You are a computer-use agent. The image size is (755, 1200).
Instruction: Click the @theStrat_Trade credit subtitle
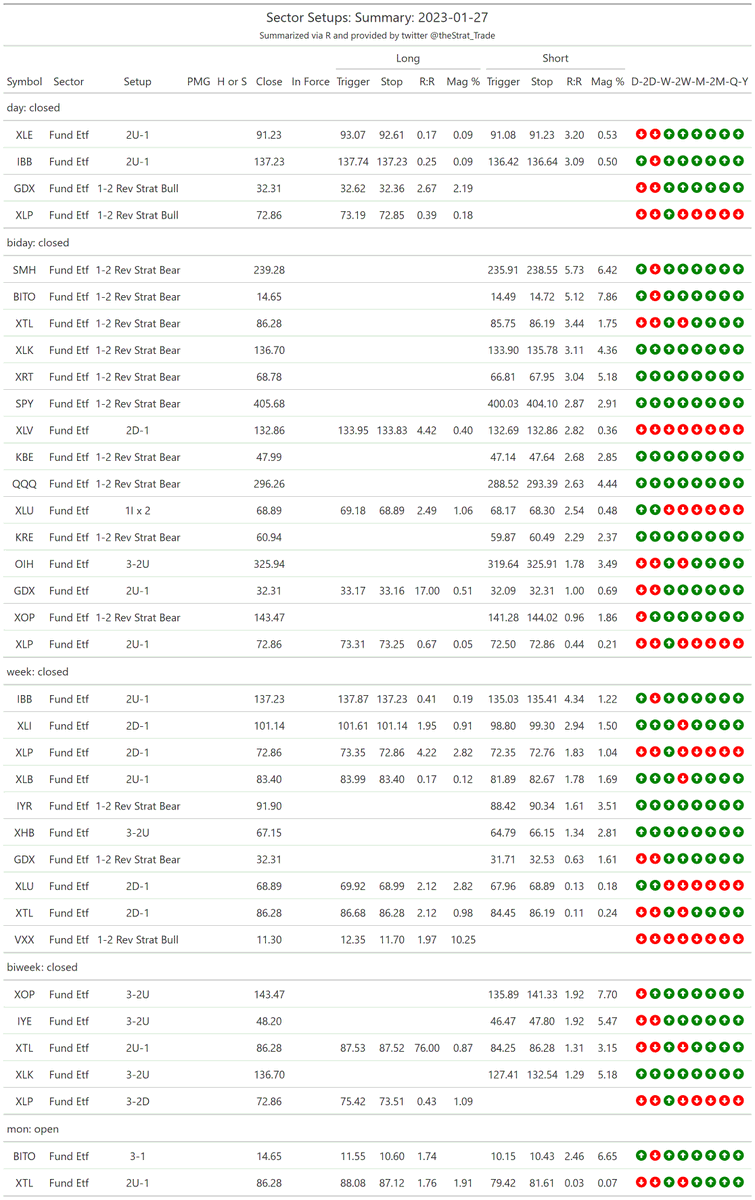[x=377, y=36]
